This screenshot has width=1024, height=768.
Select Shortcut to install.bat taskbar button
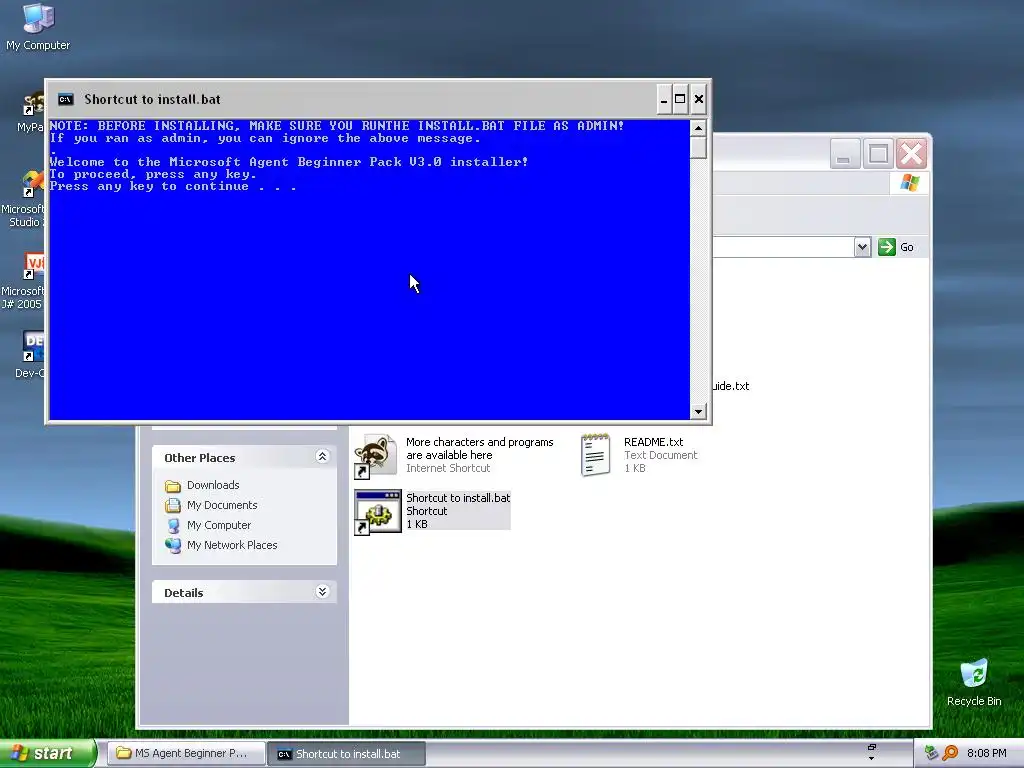[x=346, y=754]
